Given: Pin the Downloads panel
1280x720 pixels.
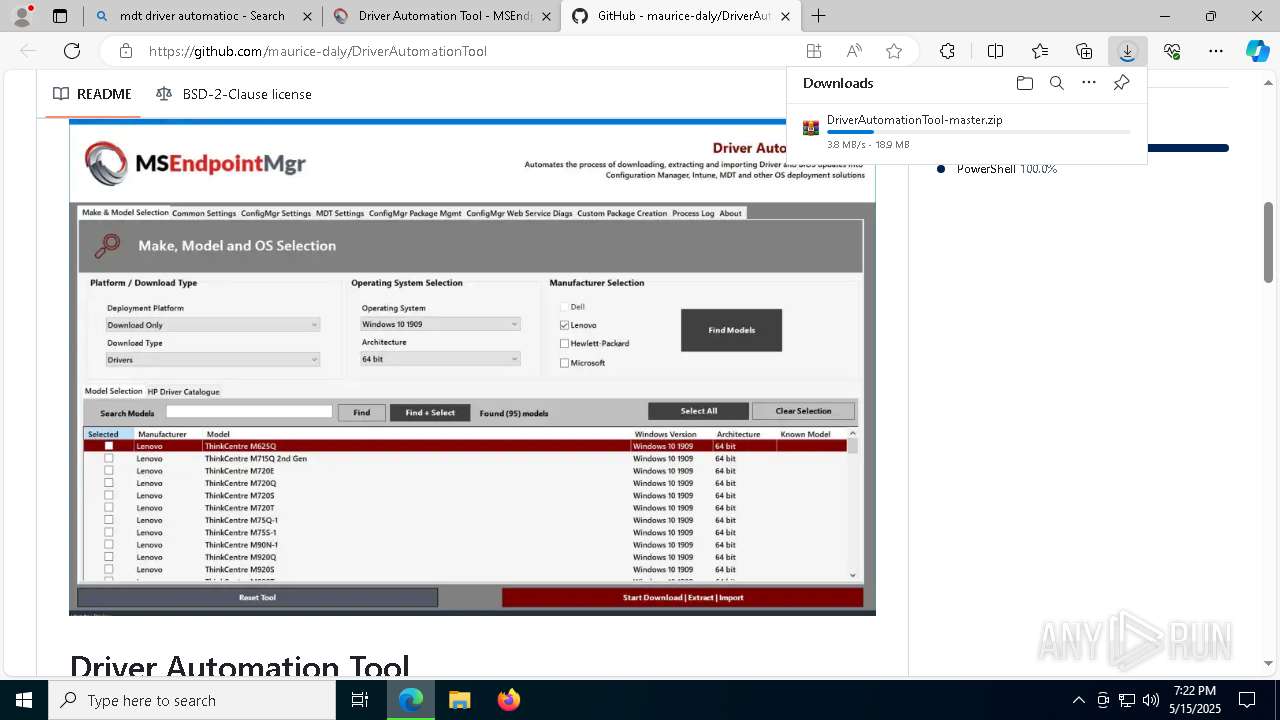Looking at the screenshot, I should pos(1121,83).
